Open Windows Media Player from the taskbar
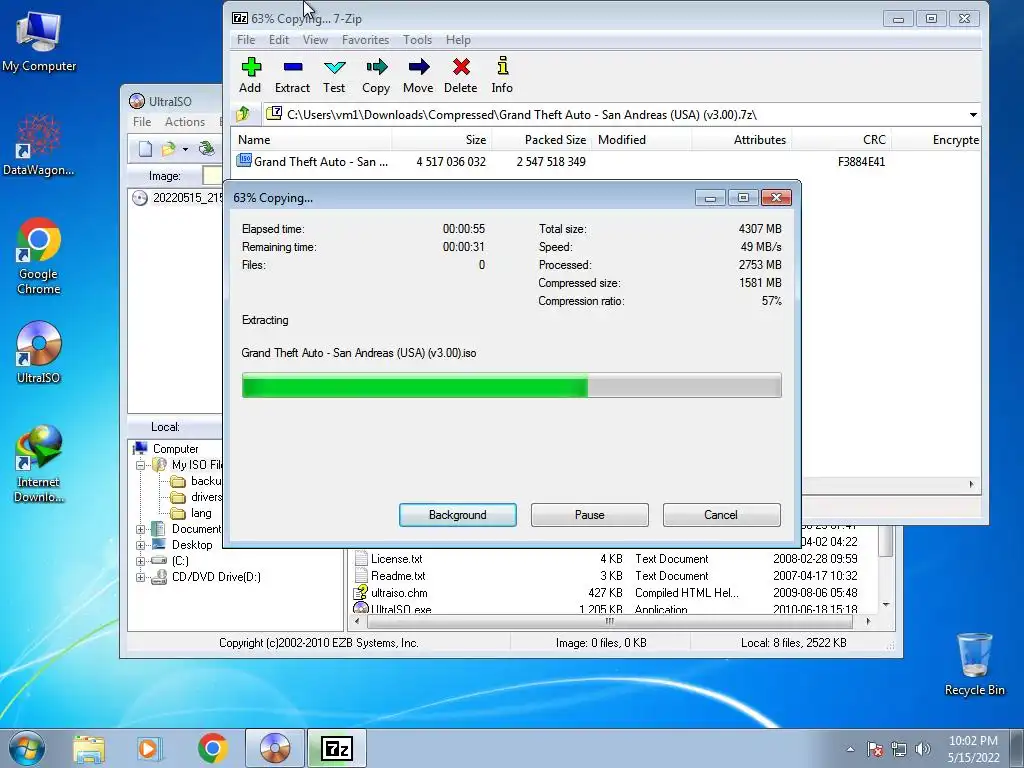Image resolution: width=1024 pixels, height=768 pixels. [149, 748]
